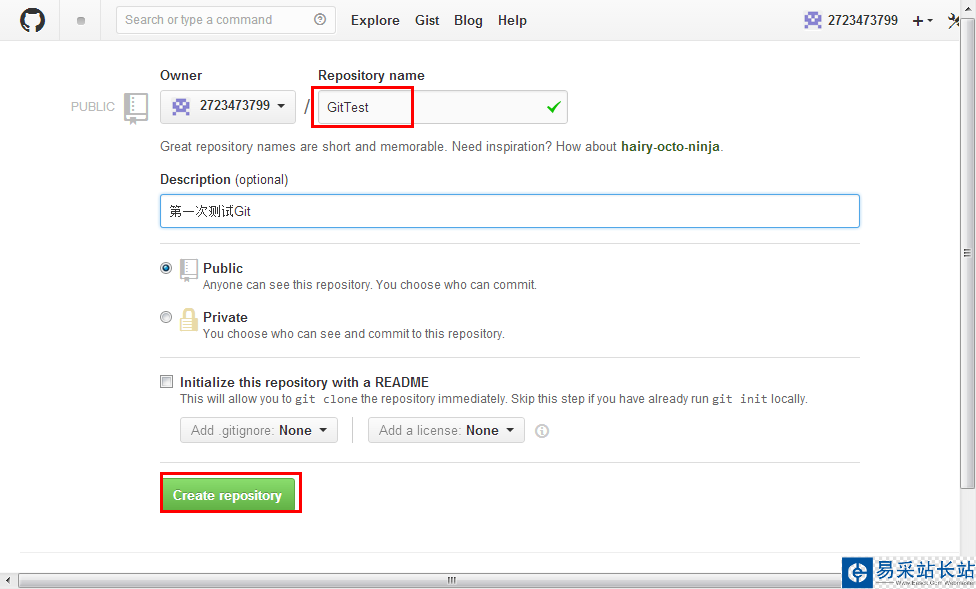Image resolution: width=976 pixels, height=589 pixels.
Task: Open the GitHub Octocat home logo
Action: [32, 20]
